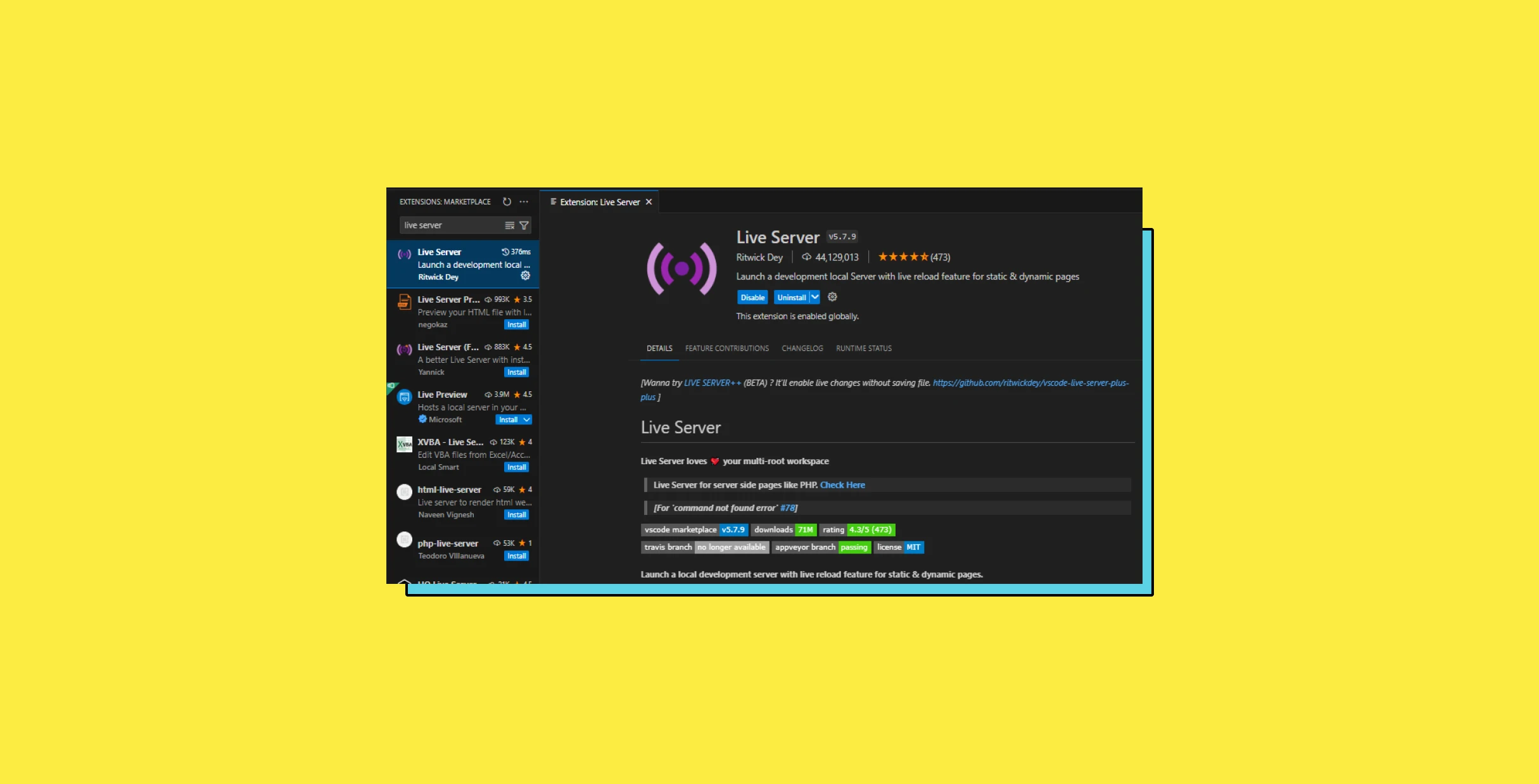The image size is (1539, 784).
Task: Switch to the Changelog tab
Action: click(x=802, y=348)
